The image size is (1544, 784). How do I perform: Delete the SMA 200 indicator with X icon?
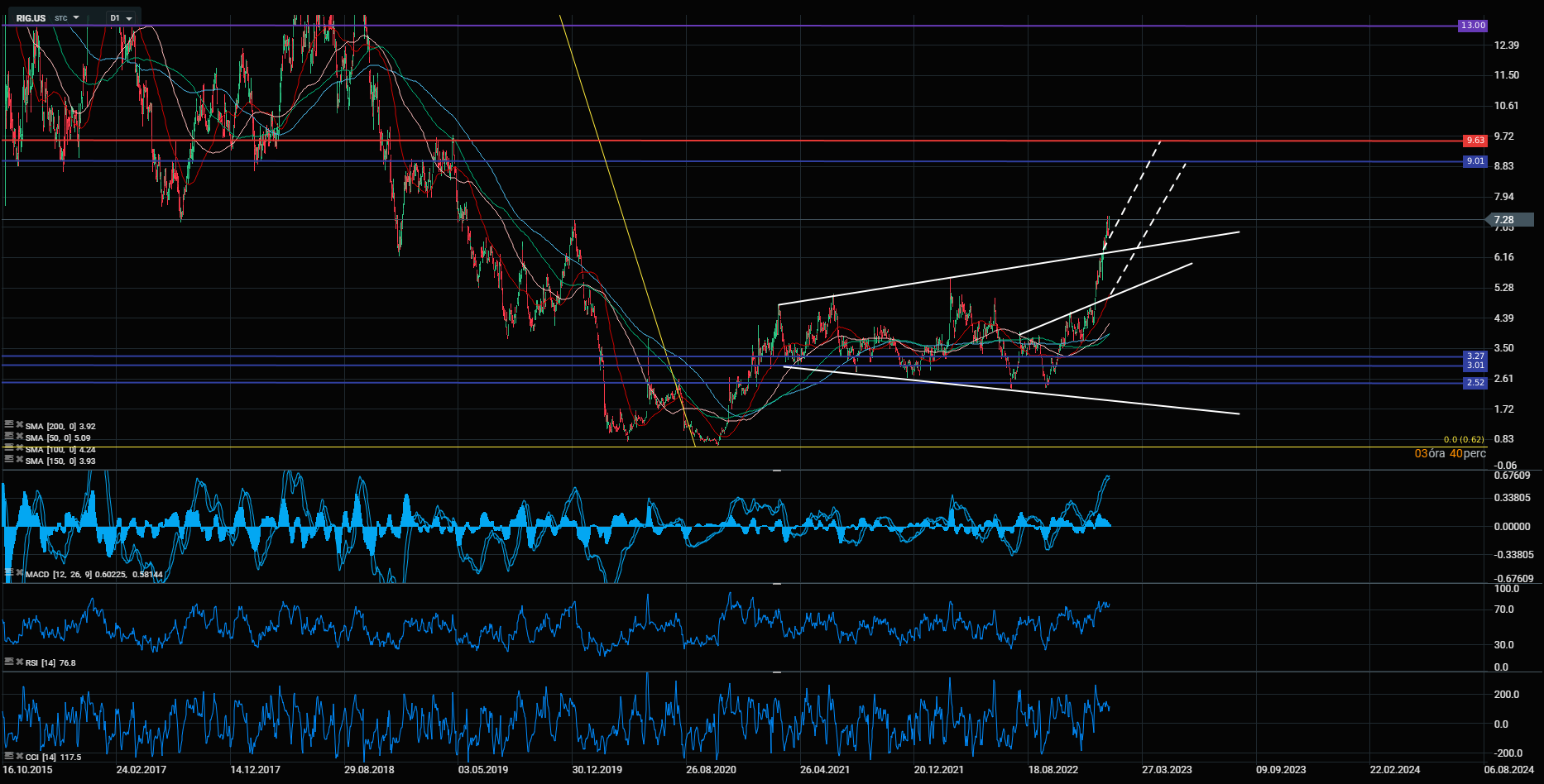[x=19, y=426]
